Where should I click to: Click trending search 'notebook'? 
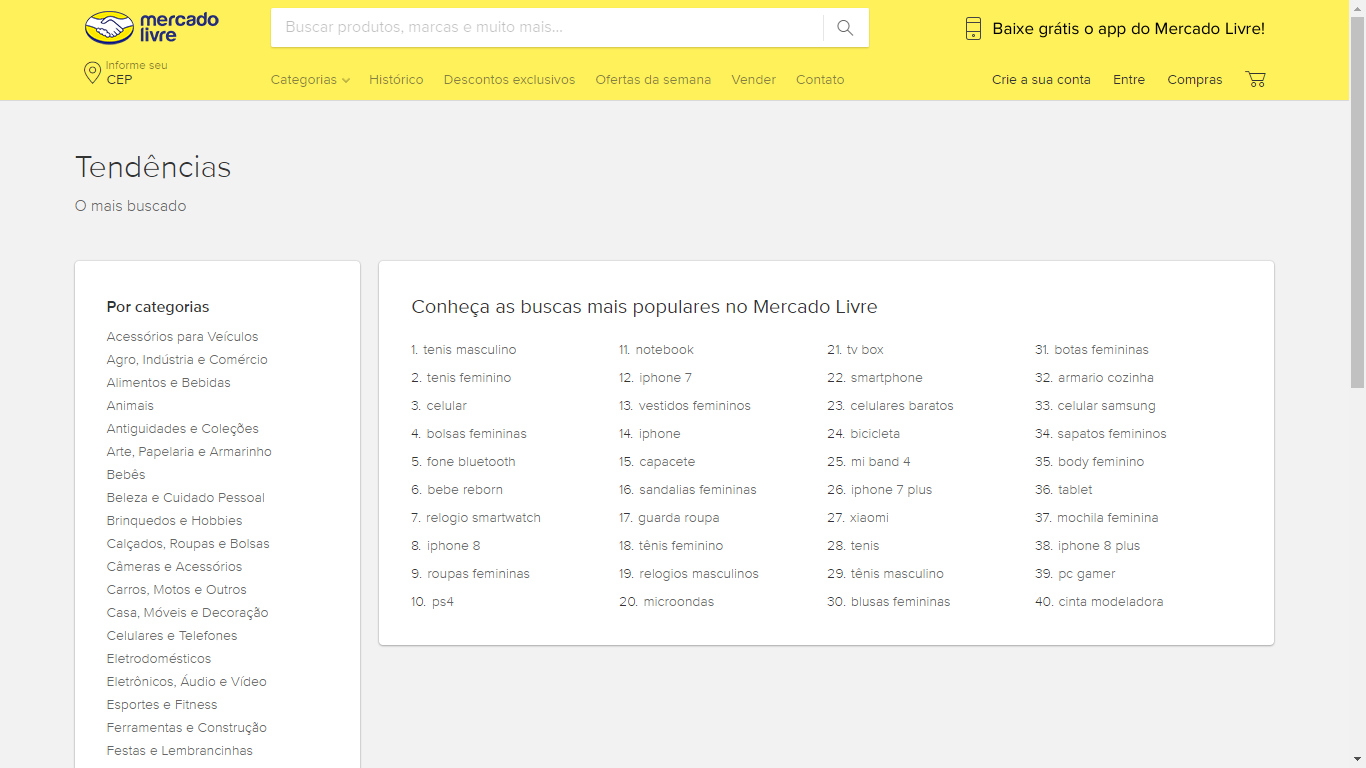tap(665, 350)
